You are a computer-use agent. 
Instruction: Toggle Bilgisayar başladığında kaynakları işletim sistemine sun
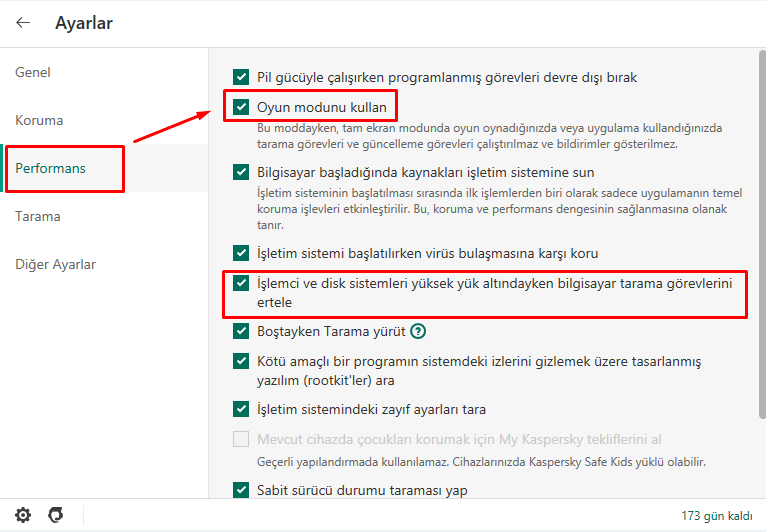coord(241,172)
